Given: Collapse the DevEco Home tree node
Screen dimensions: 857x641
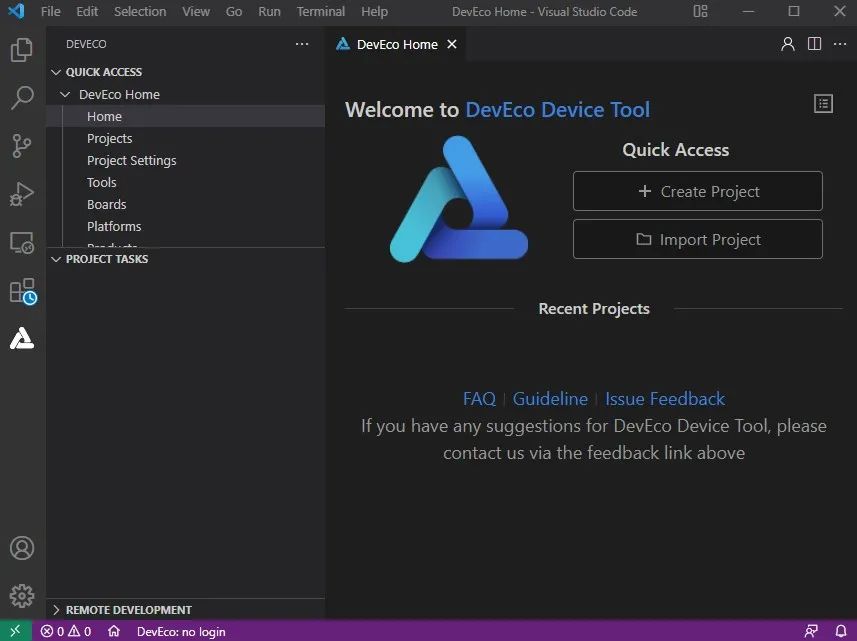Looking at the screenshot, I should tap(65, 95).
